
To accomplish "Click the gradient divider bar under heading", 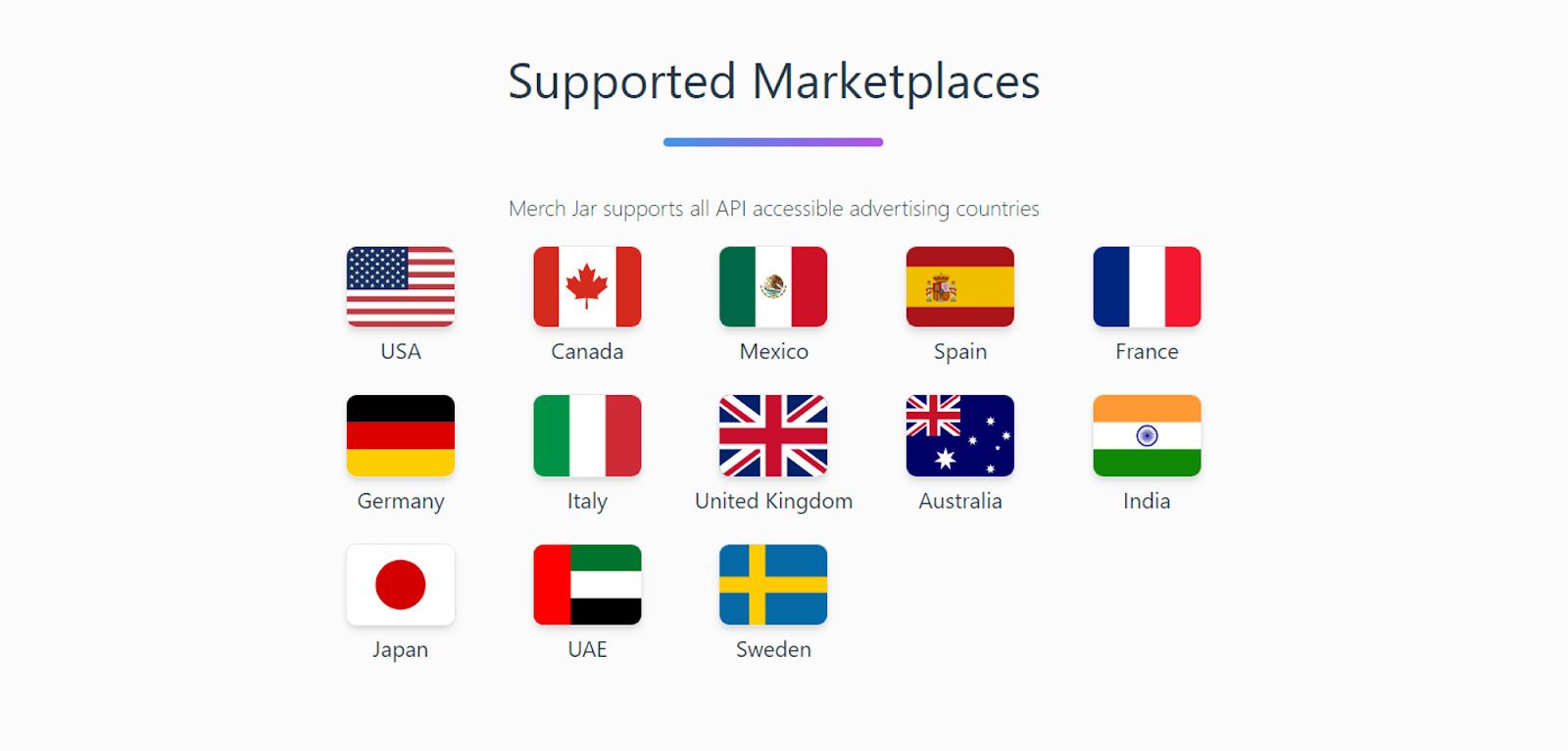I will click(x=773, y=142).
